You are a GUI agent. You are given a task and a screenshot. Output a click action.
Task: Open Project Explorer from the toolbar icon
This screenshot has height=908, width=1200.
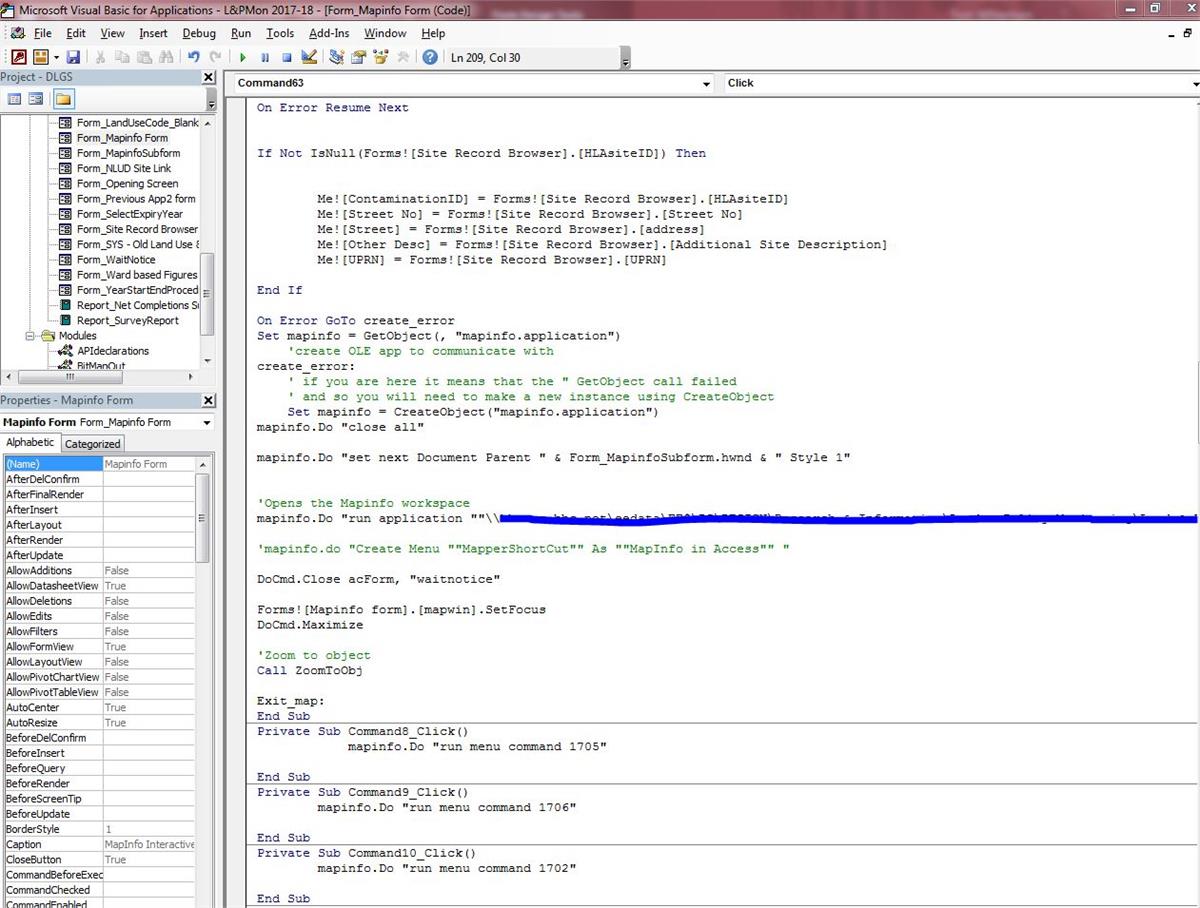pos(337,58)
